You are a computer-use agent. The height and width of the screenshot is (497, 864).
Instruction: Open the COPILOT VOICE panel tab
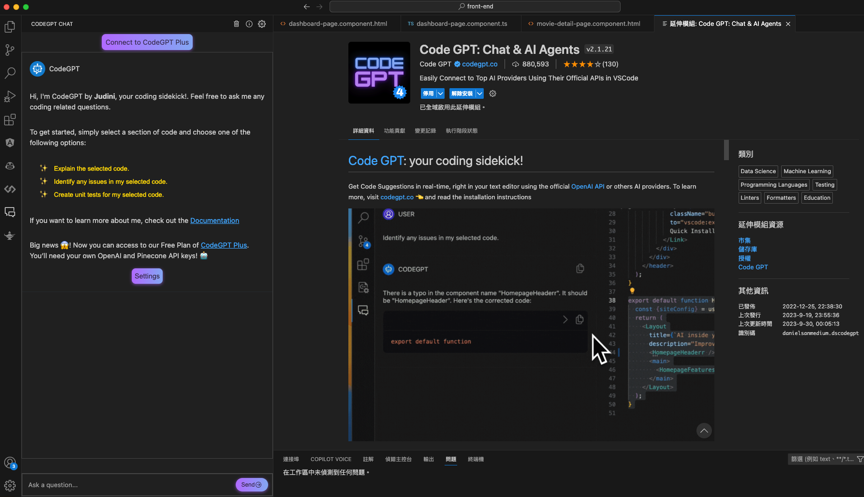coord(331,459)
